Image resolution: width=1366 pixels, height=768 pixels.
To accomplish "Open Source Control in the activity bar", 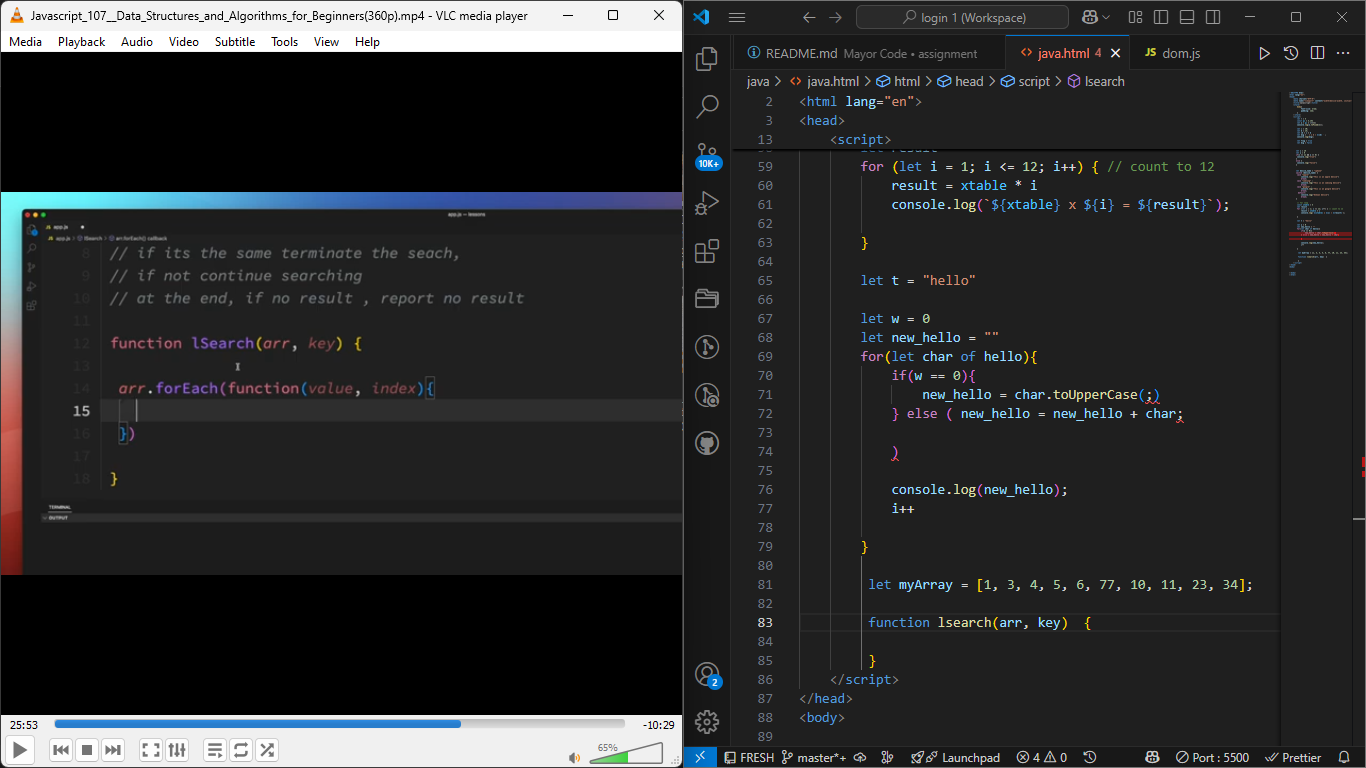I will click(x=707, y=153).
